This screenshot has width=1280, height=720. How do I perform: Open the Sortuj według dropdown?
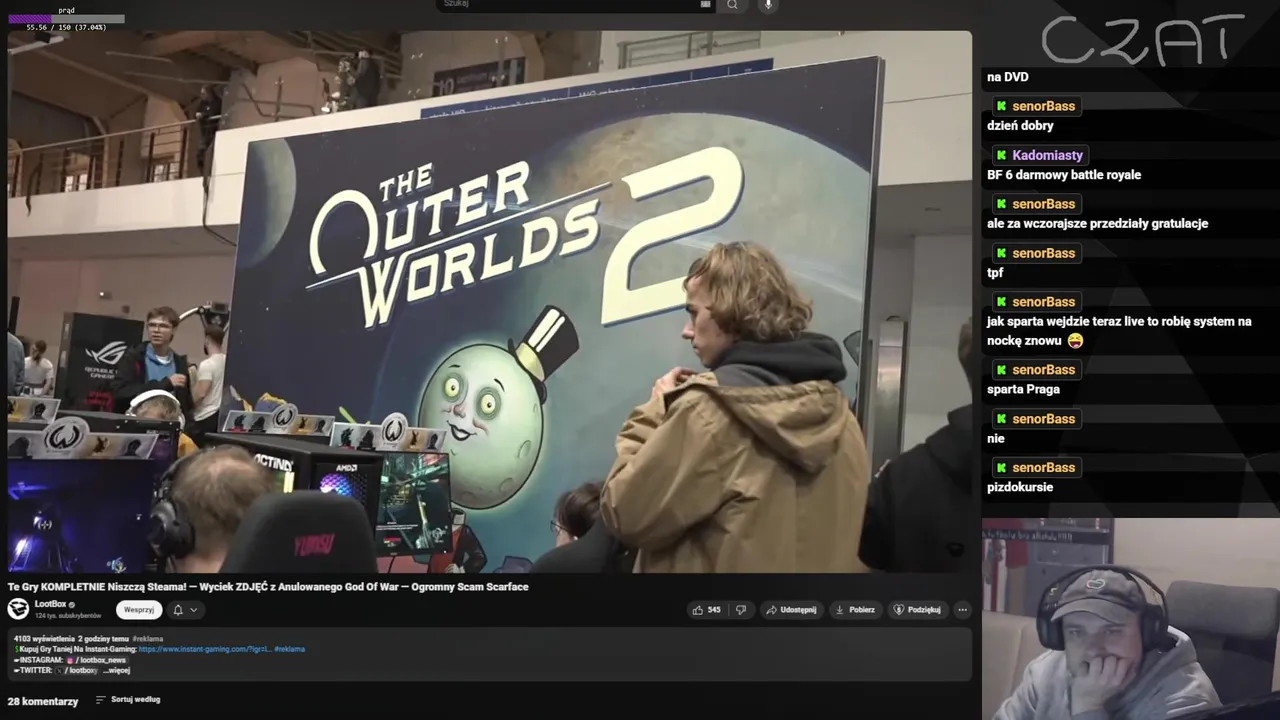128,700
